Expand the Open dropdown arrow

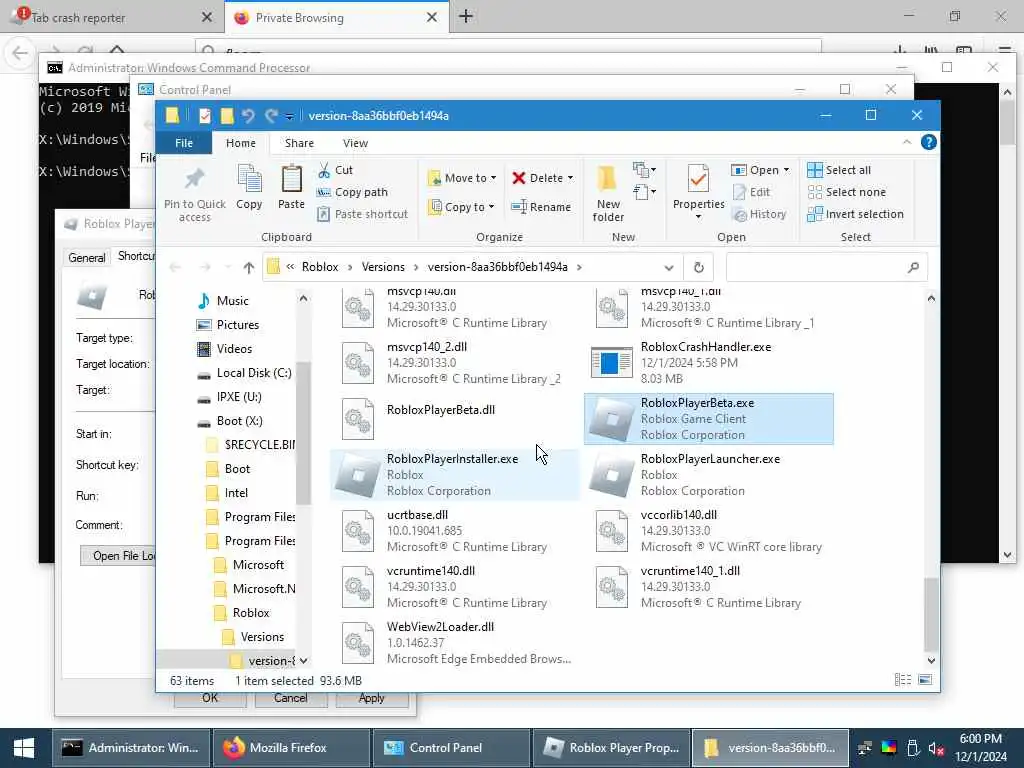click(786, 170)
